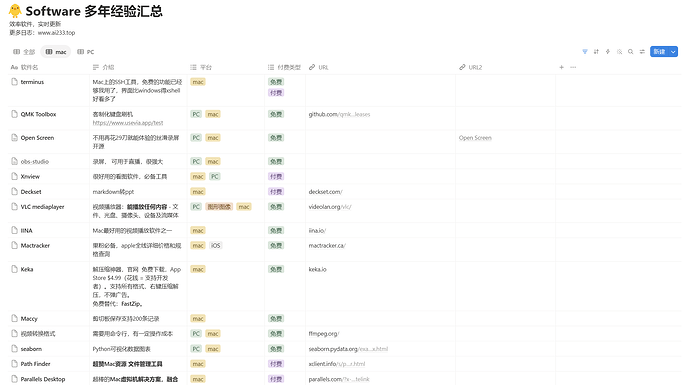Screen dimensions: 690x385
Task: Open the view settings sliders icon
Action: (x=642, y=52)
